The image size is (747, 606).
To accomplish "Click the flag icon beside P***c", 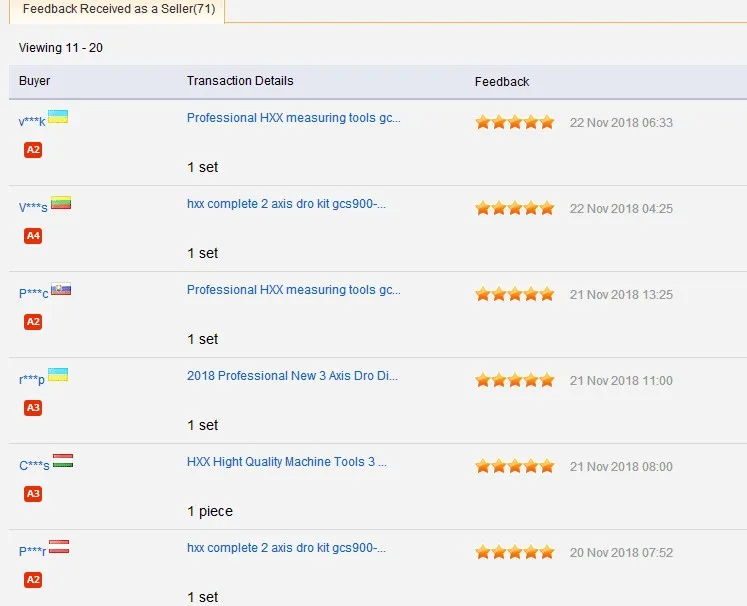I will [x=61, y=289].
